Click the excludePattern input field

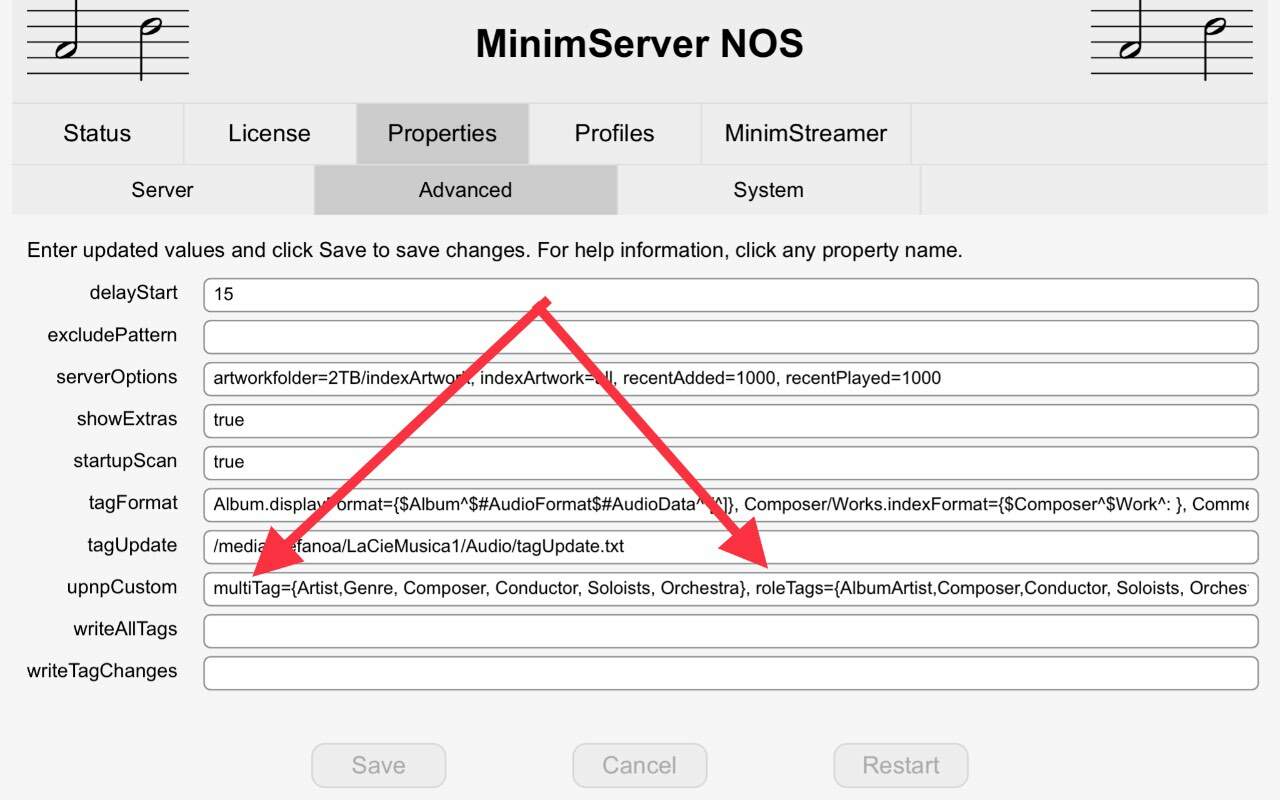click(x=730, y=337)
